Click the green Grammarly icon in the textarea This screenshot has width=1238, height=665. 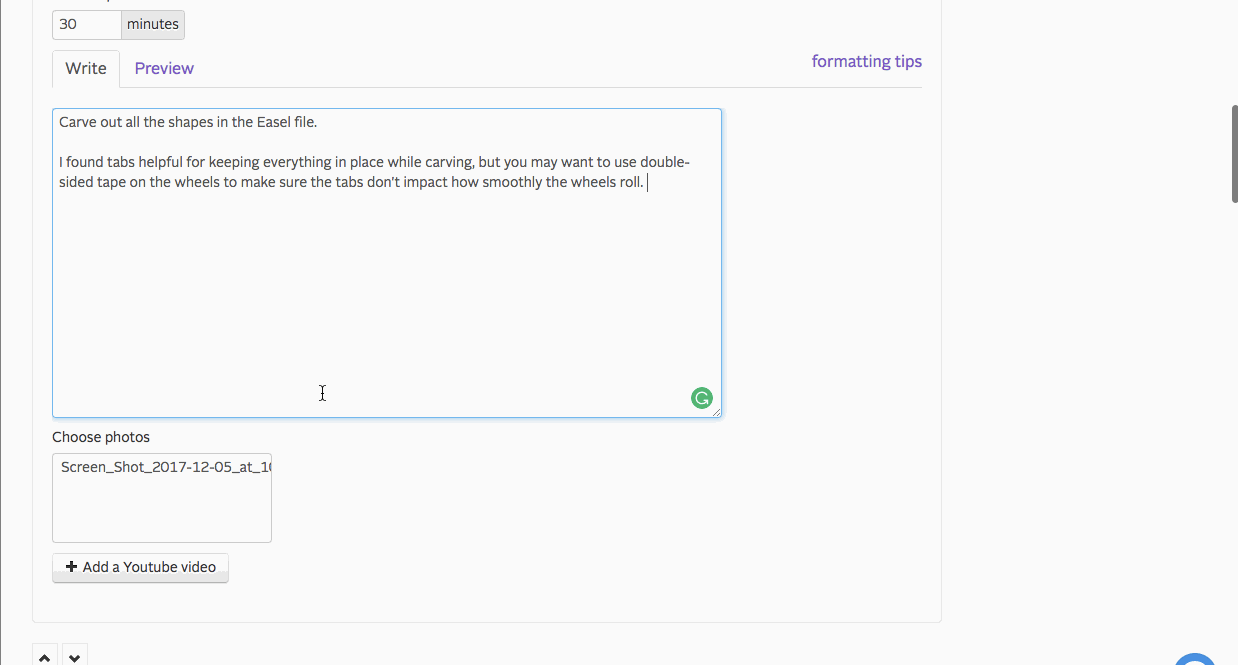[702, 398]
